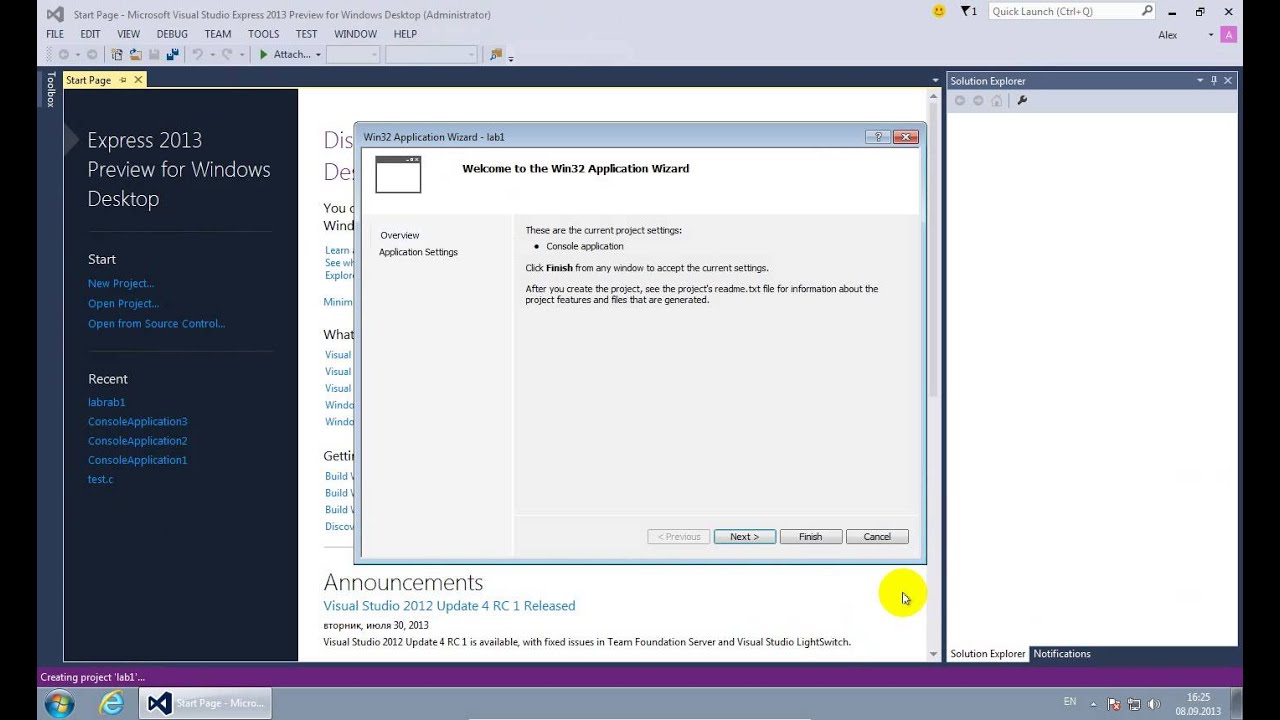Open Visual Studio 2012 Update 4 announcement
This screenshot has height=720, width=1280.
point(449,606)
